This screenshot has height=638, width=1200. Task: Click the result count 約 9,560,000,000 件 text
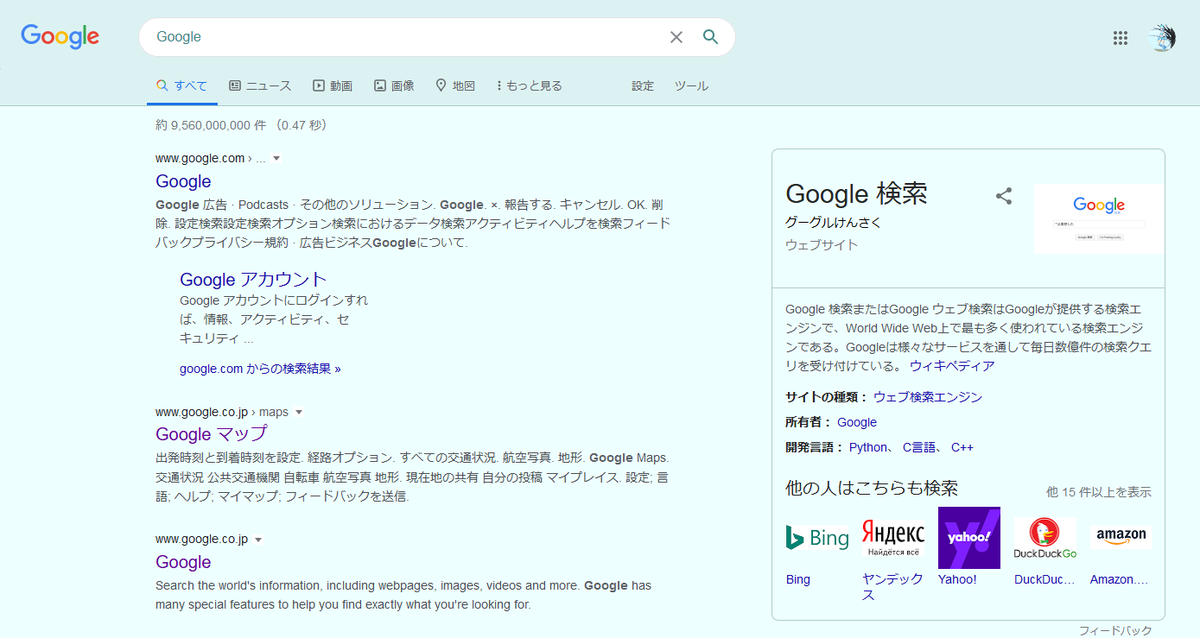click(x=210, y=126)
